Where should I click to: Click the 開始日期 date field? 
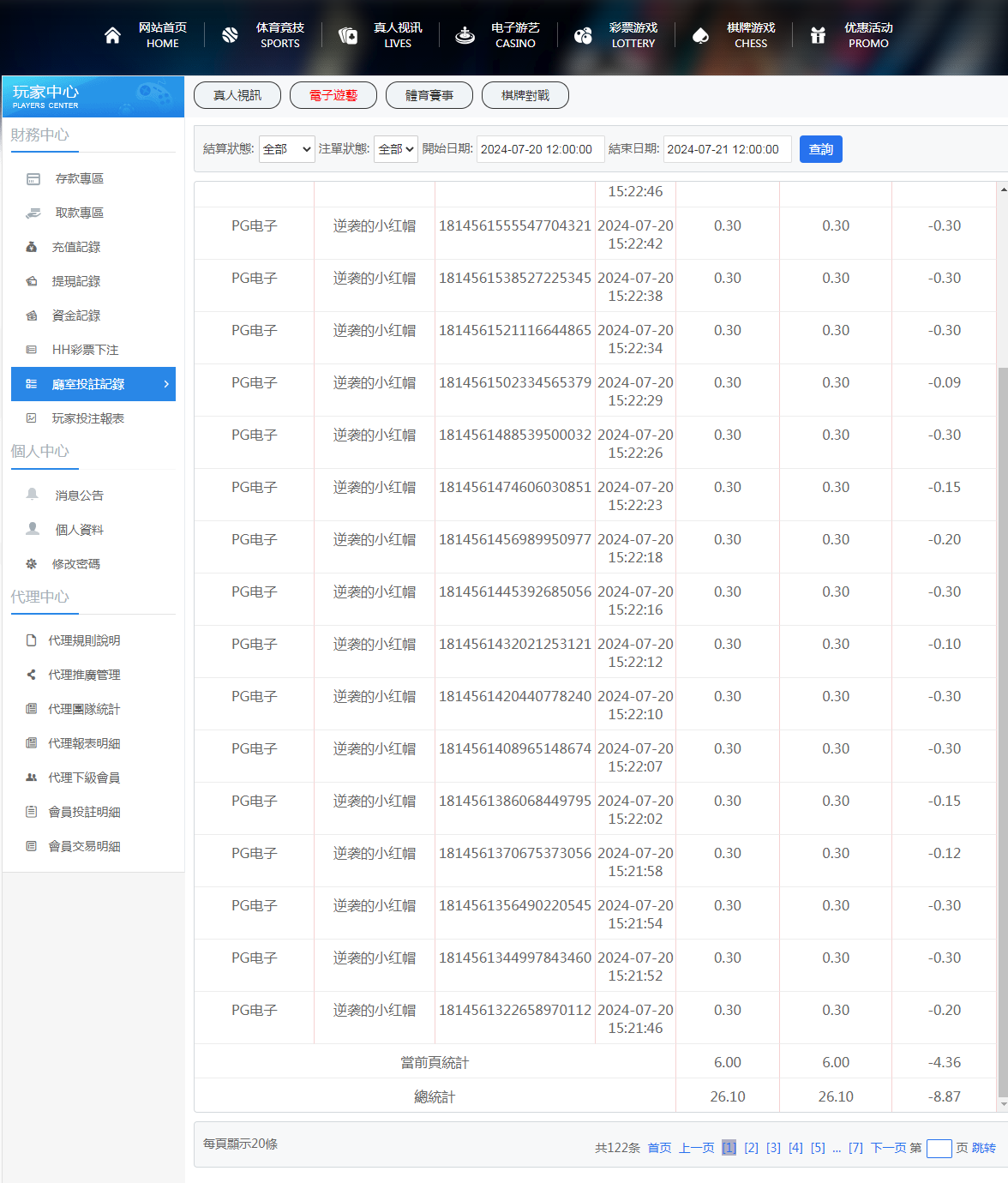(x=540, y=149)
